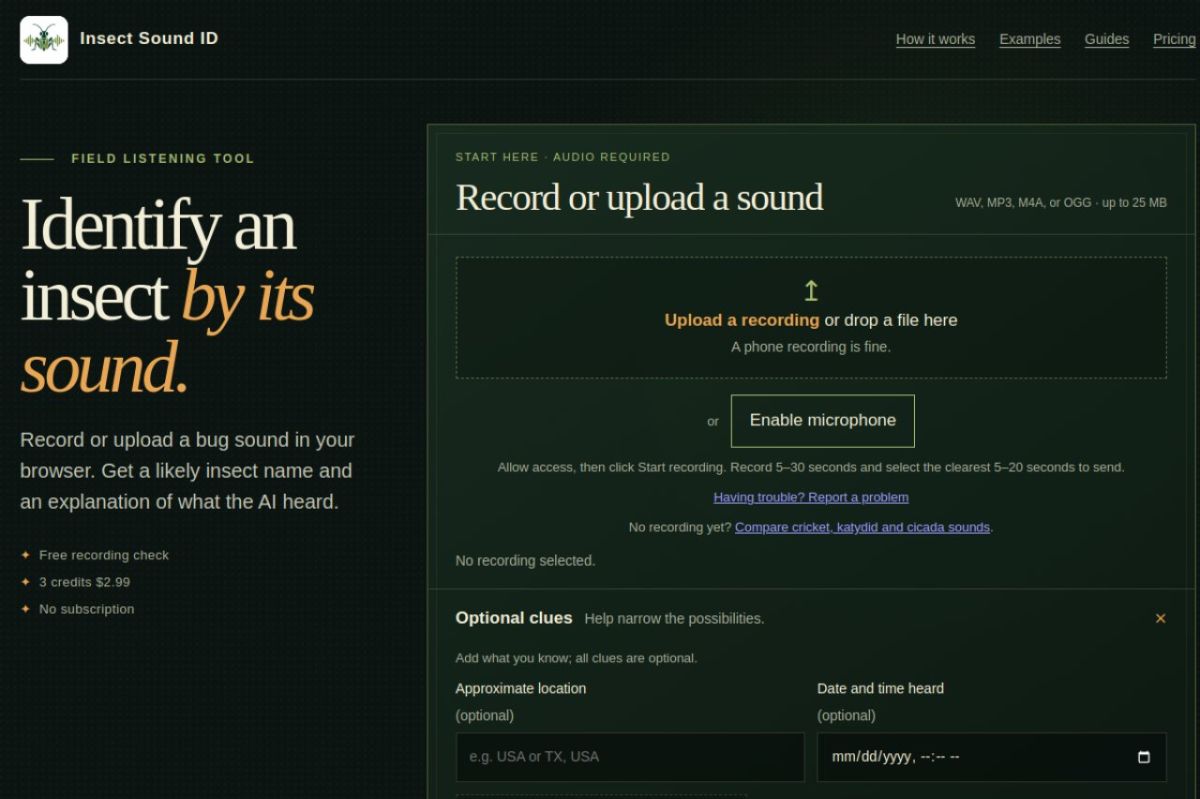Click the 'No recording selected.' status text
This screenshot has width=1200, height=799.
tap(525, 561)
